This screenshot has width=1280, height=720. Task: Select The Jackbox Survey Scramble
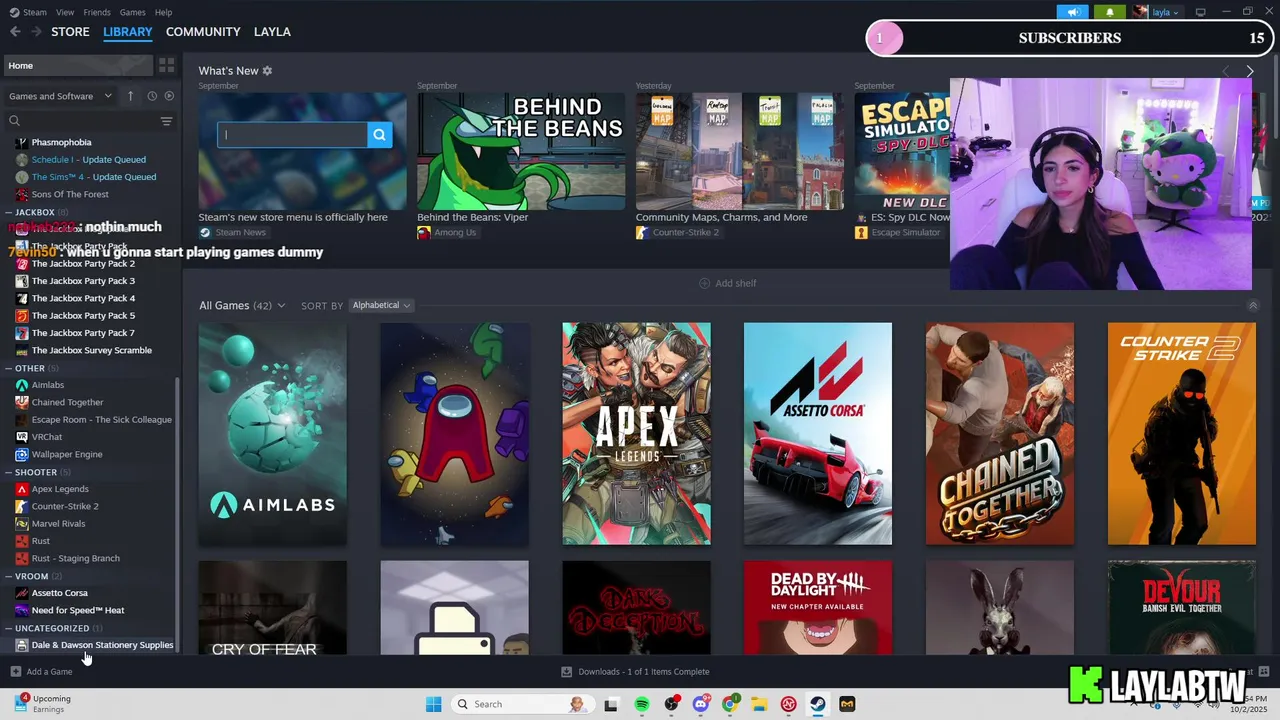[x=90, y=350]
